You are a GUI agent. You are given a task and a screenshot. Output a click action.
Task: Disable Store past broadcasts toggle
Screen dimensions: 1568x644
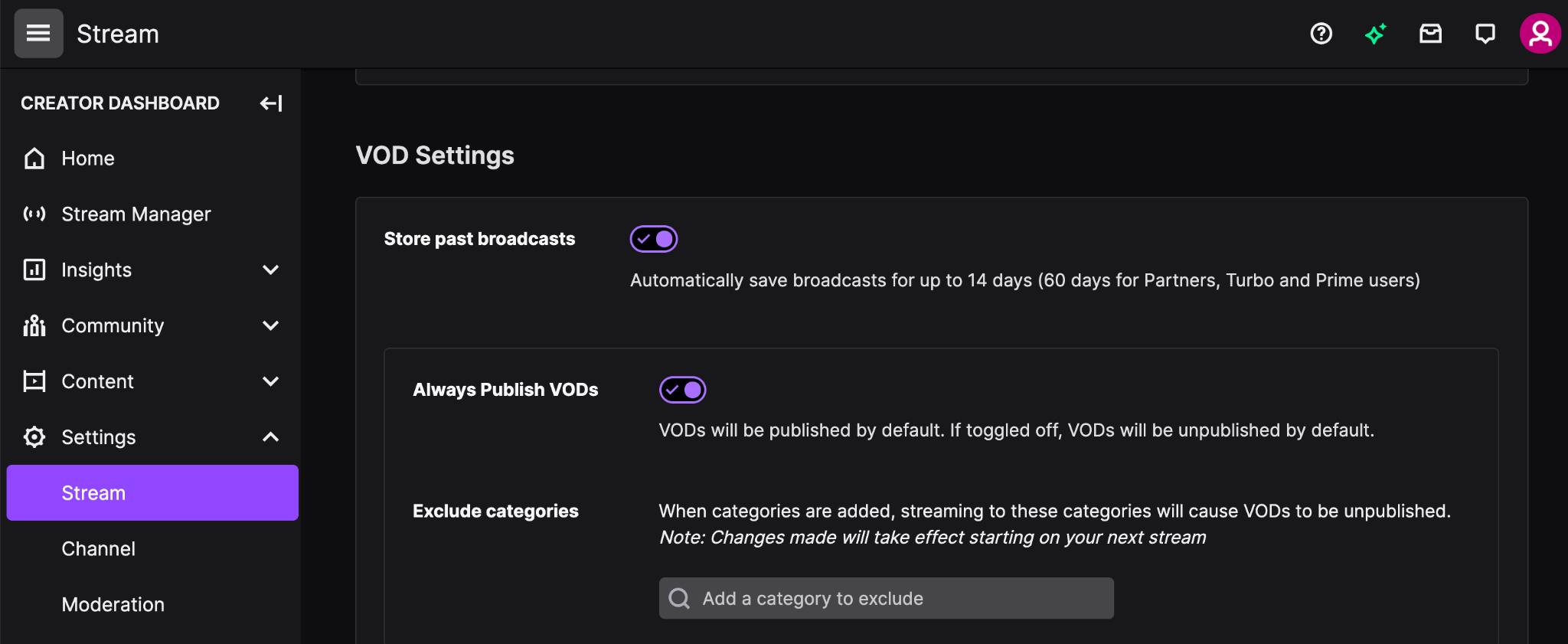point(654,239)
